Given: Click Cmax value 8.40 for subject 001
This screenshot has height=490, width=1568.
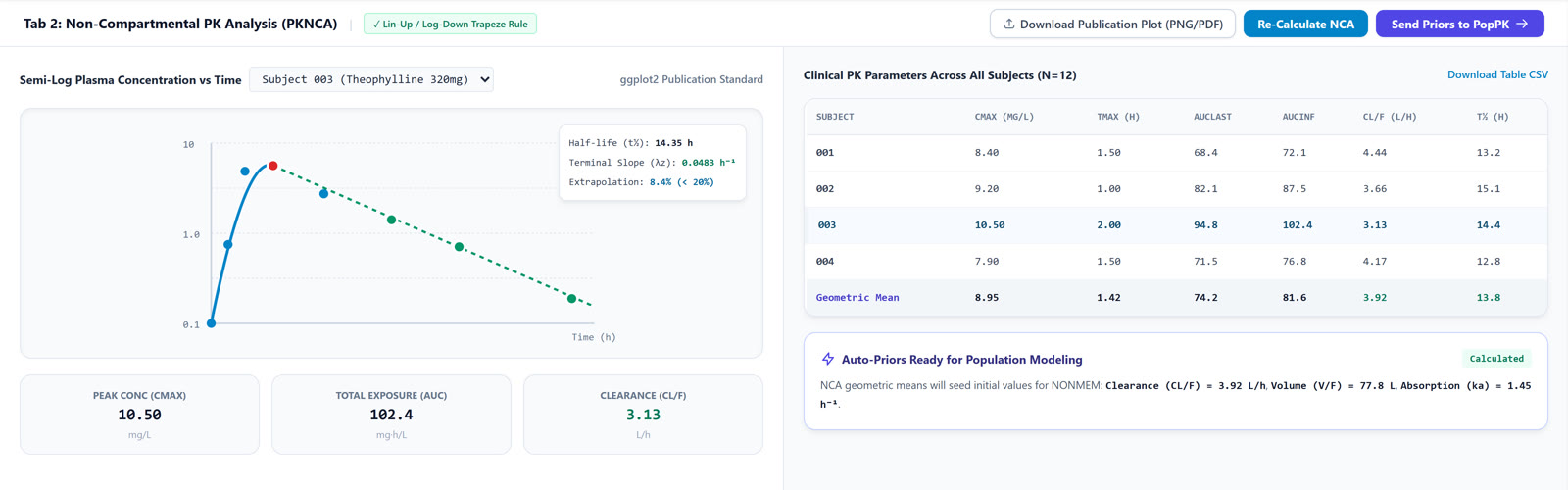Looking at the screenshot, I should 987,153.
